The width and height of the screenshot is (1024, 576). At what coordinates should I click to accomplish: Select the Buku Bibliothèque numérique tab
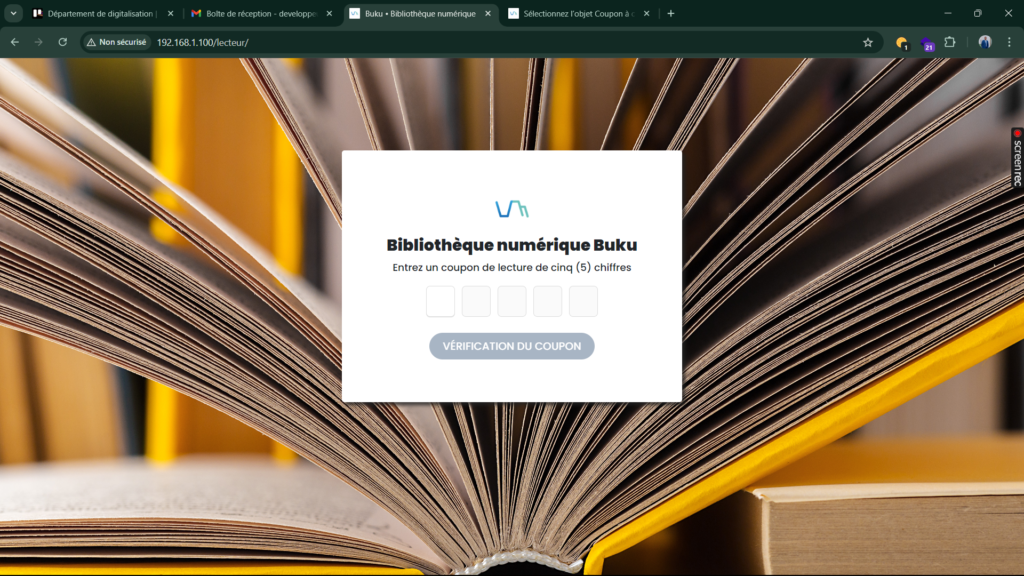[420, 13]
